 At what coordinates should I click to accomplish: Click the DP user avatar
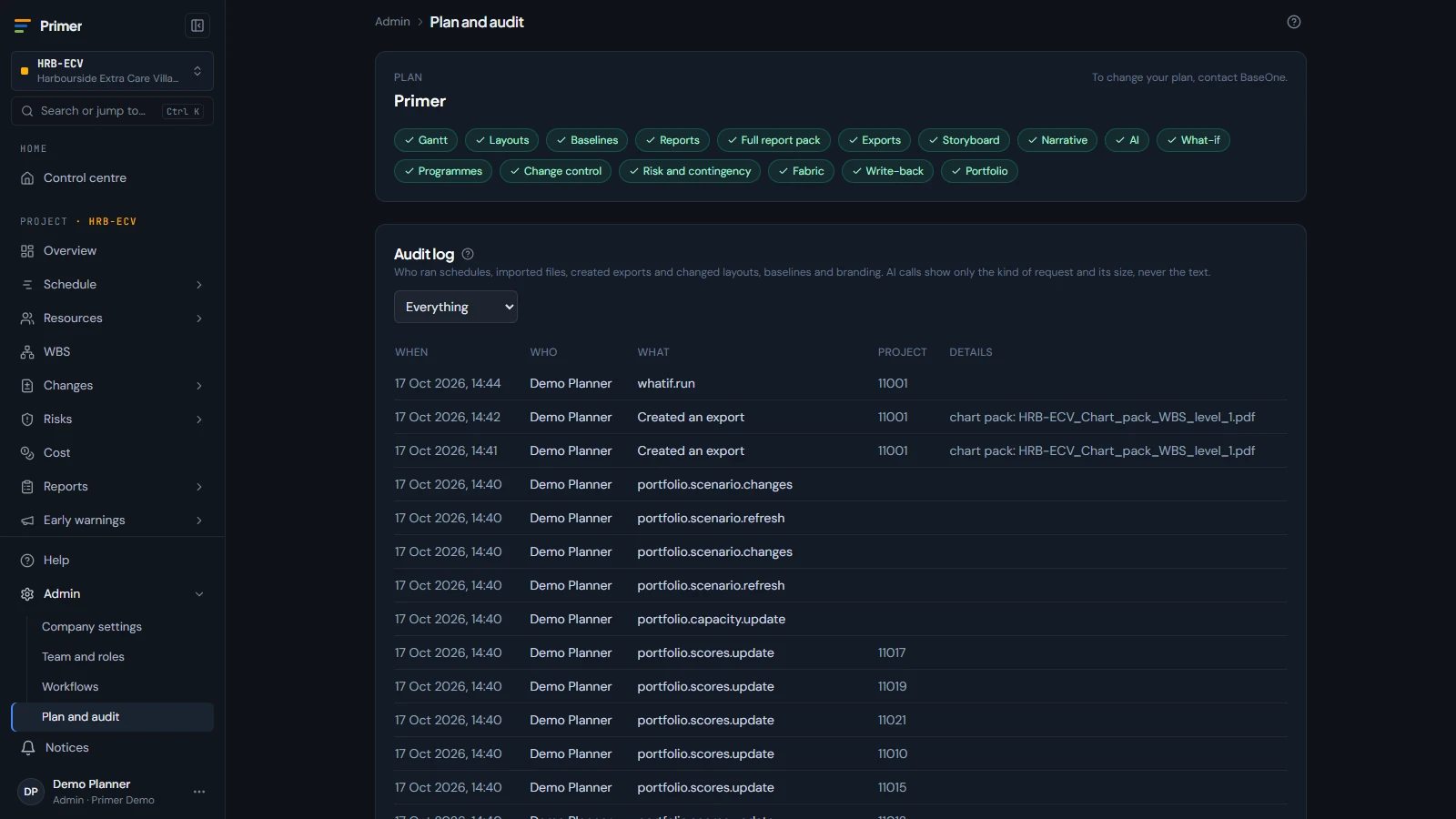tap(31, 792)
